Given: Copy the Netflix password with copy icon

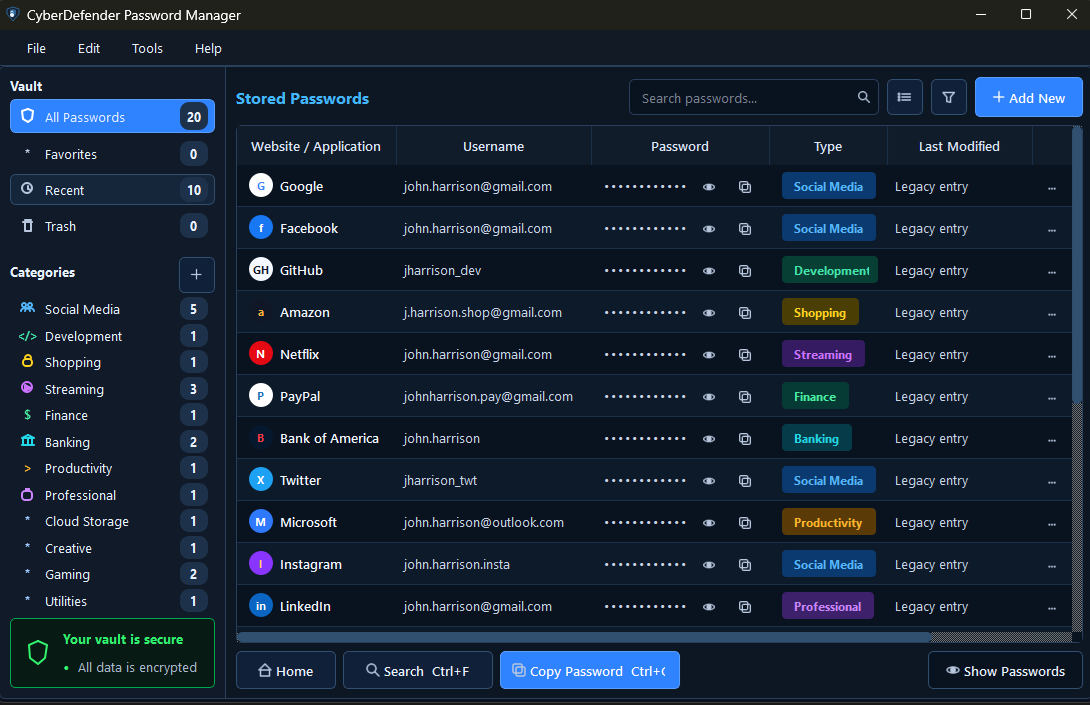Looking at the screenshot, I should (745, 355).
